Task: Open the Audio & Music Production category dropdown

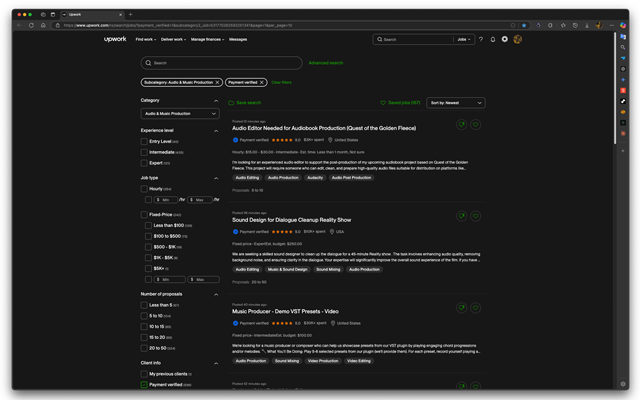Action: click(x=180, y=114)
